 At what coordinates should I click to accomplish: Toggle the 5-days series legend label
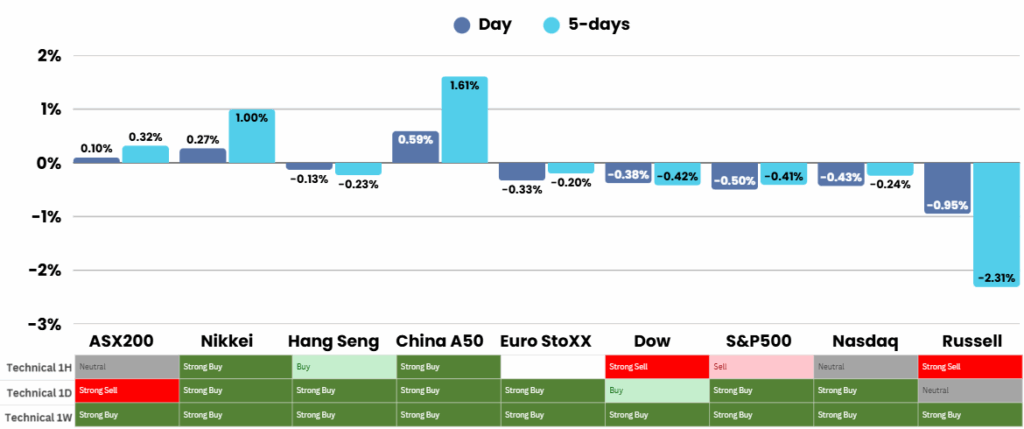(x=597, y=25)
